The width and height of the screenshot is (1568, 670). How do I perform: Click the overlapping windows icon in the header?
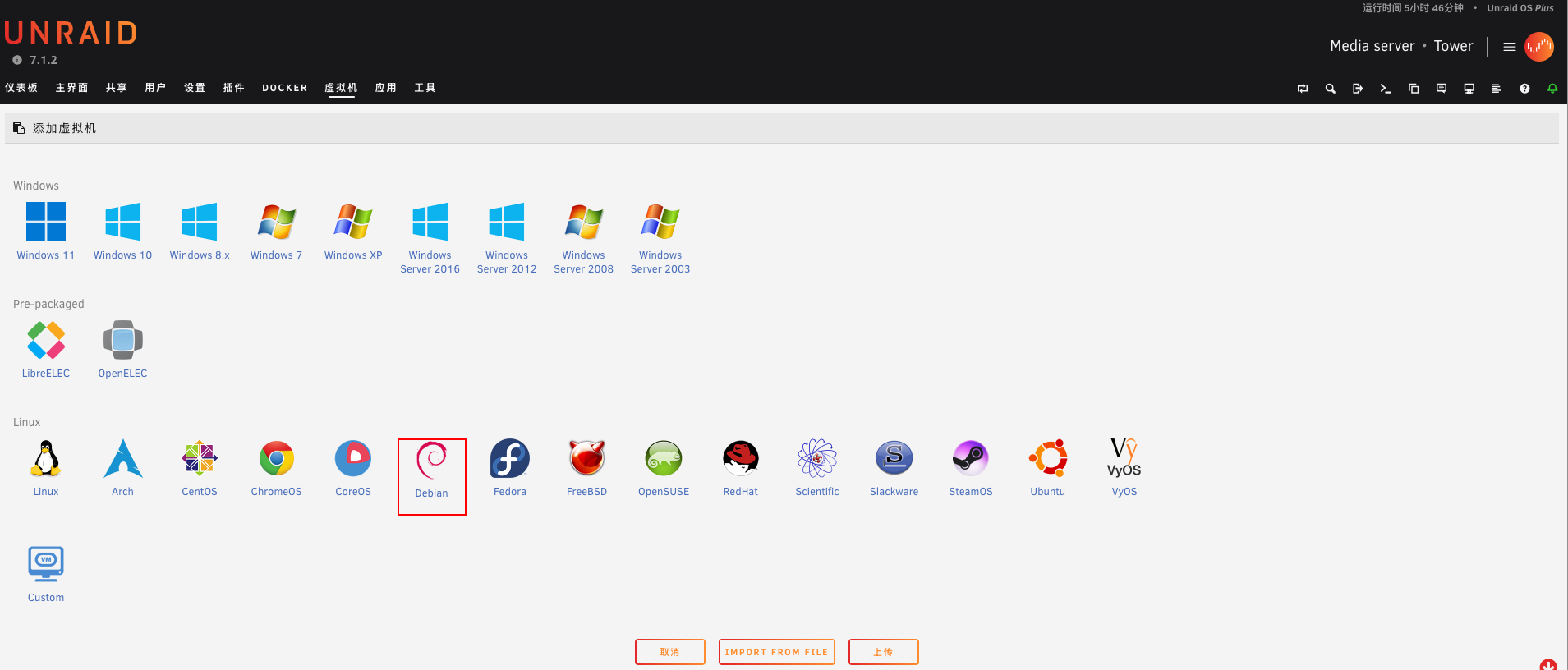point(1414,89)
